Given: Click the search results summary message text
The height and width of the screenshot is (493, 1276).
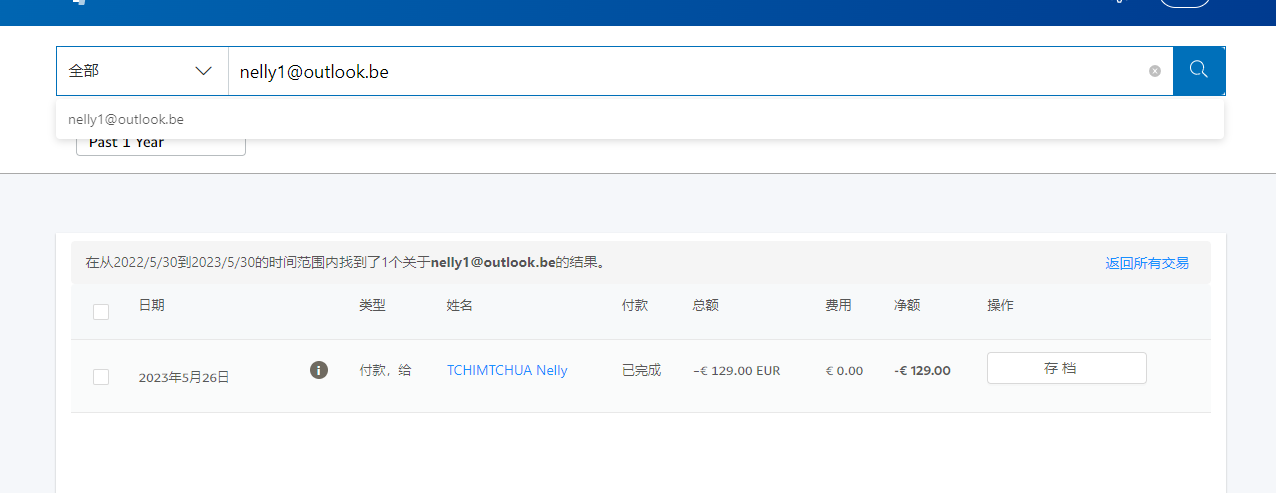Looking at the screenshot, I should [346, 263].
